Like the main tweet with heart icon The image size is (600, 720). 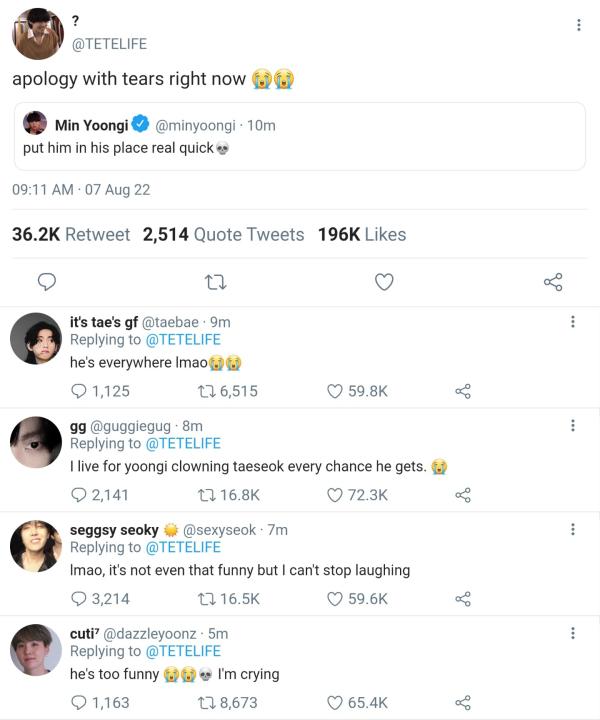(384, 283)
